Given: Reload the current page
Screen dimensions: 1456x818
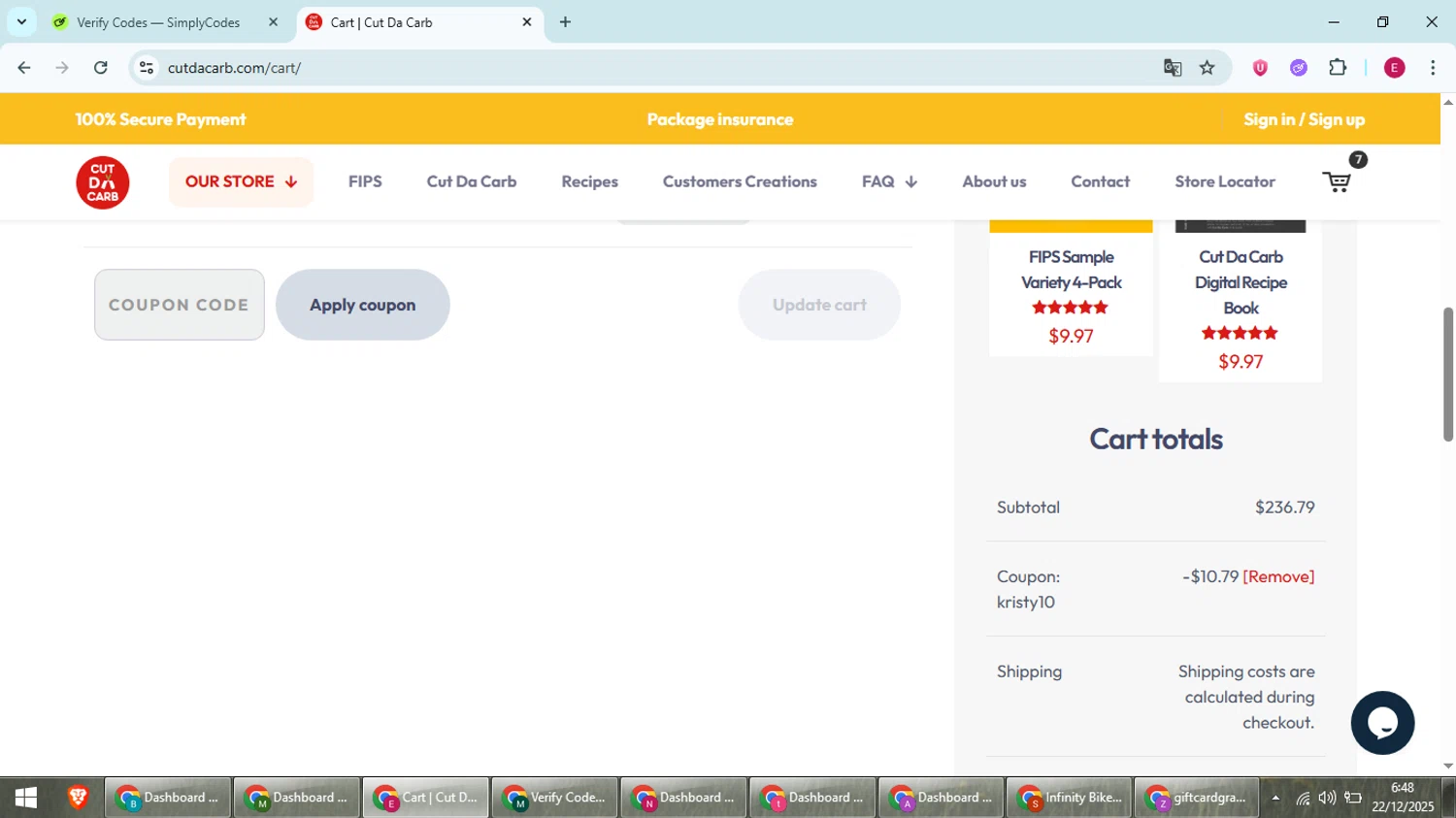Looking at the screenshot, I should (101, 68).
